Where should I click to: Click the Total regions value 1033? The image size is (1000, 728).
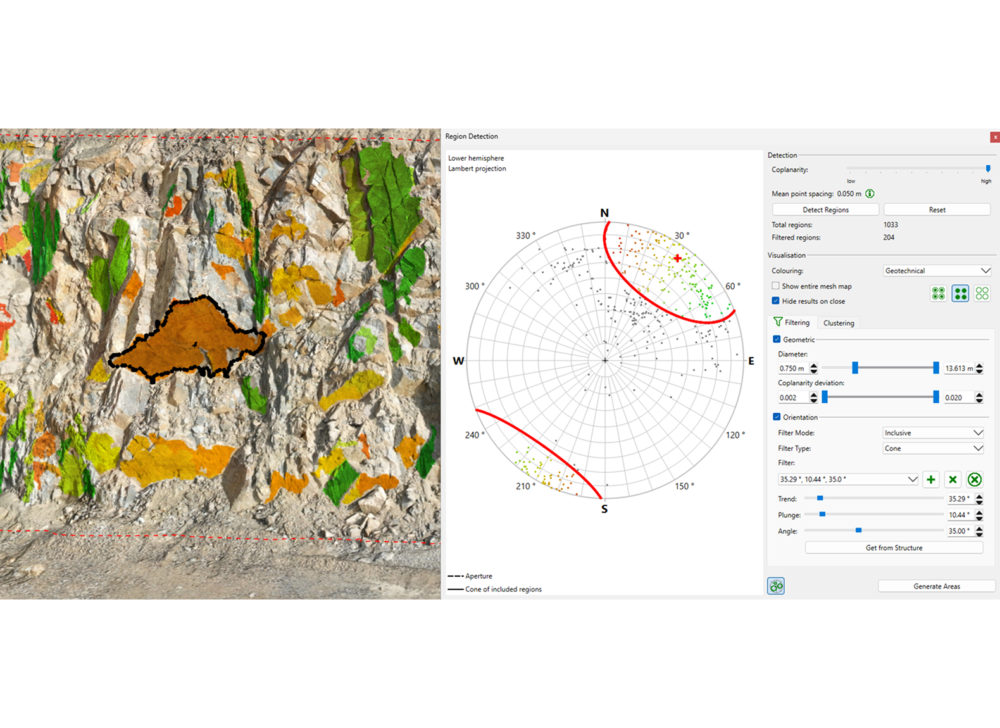[891, 225]
